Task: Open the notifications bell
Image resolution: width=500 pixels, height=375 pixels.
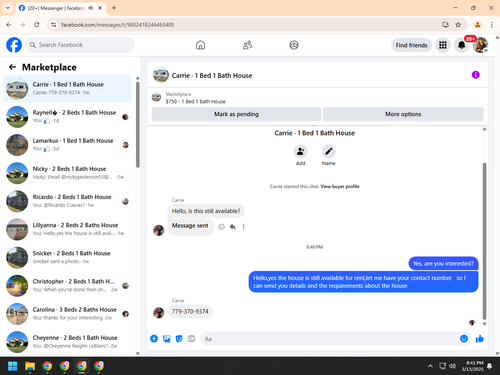Action: (x=461, y=45)
